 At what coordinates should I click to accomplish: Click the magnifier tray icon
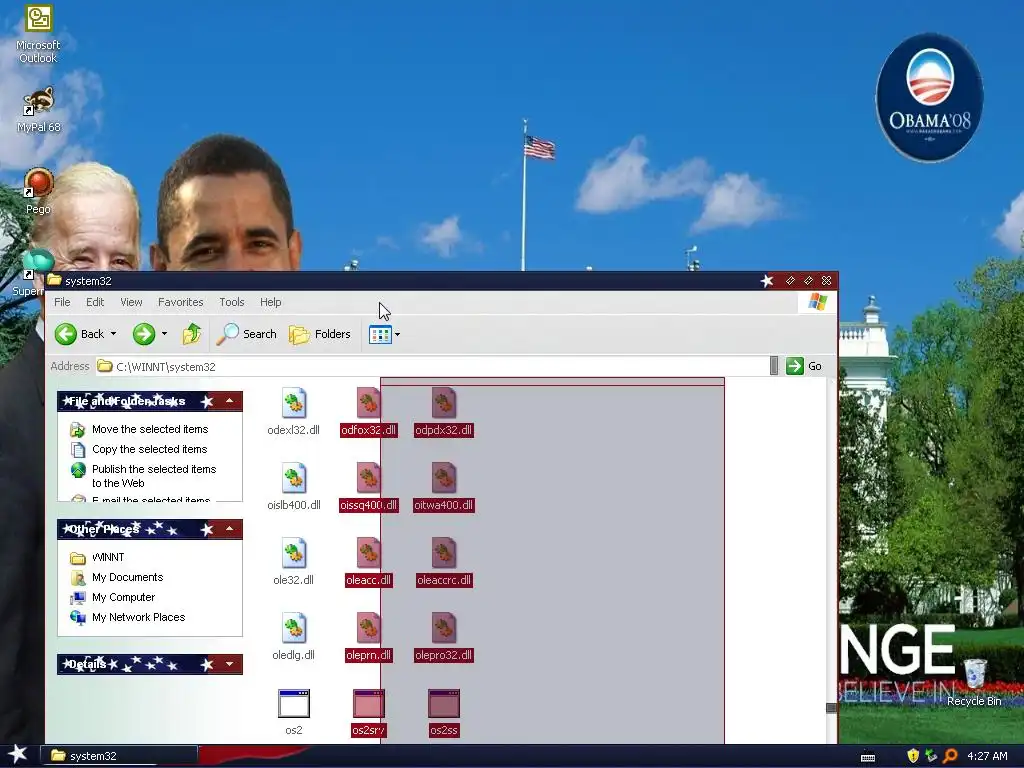point(950,756)
